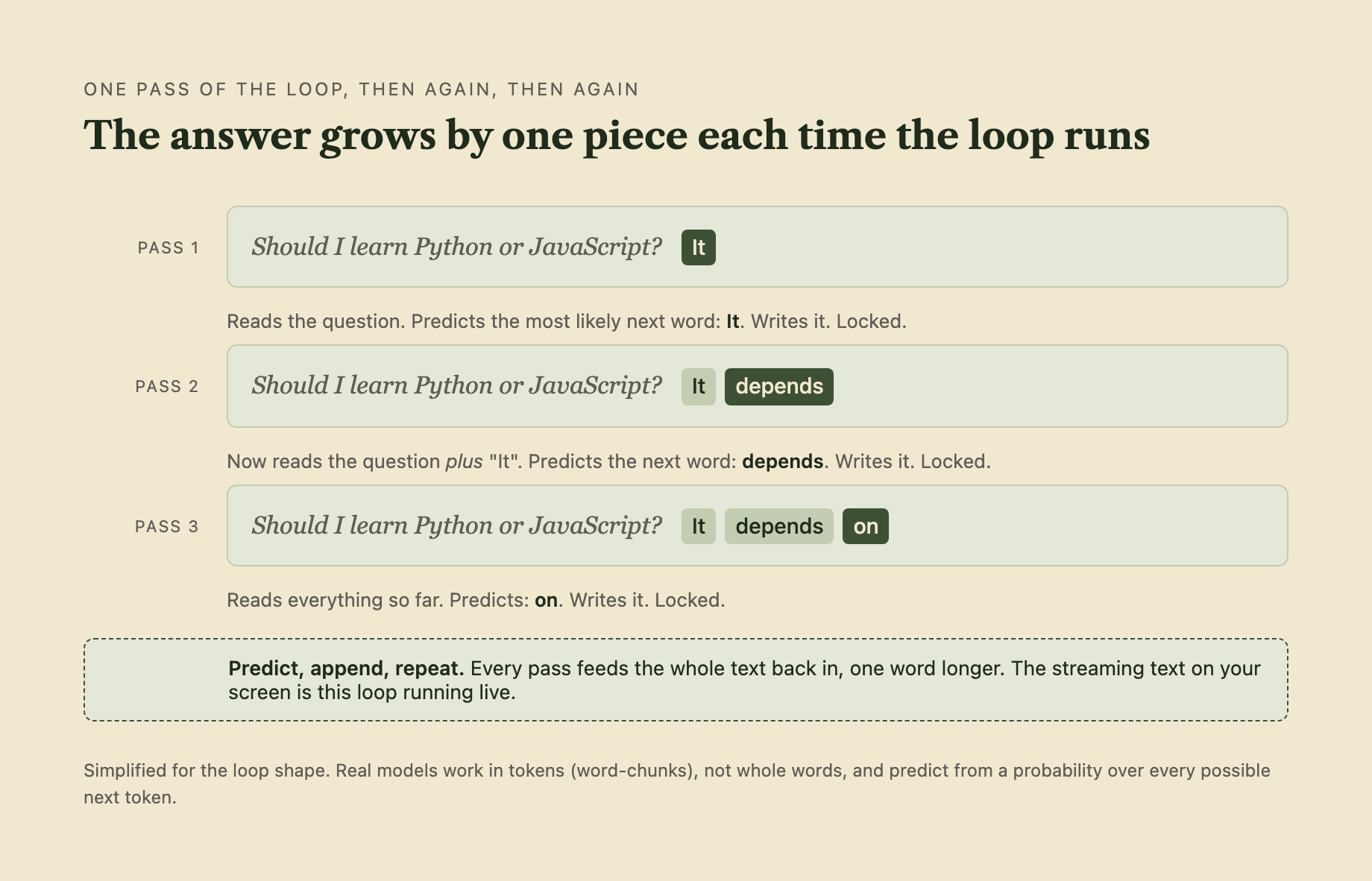This screenshot has width=1372, height=881.
Task: Click the italic "plus" word in caption
Action: [x=464, y=462]
